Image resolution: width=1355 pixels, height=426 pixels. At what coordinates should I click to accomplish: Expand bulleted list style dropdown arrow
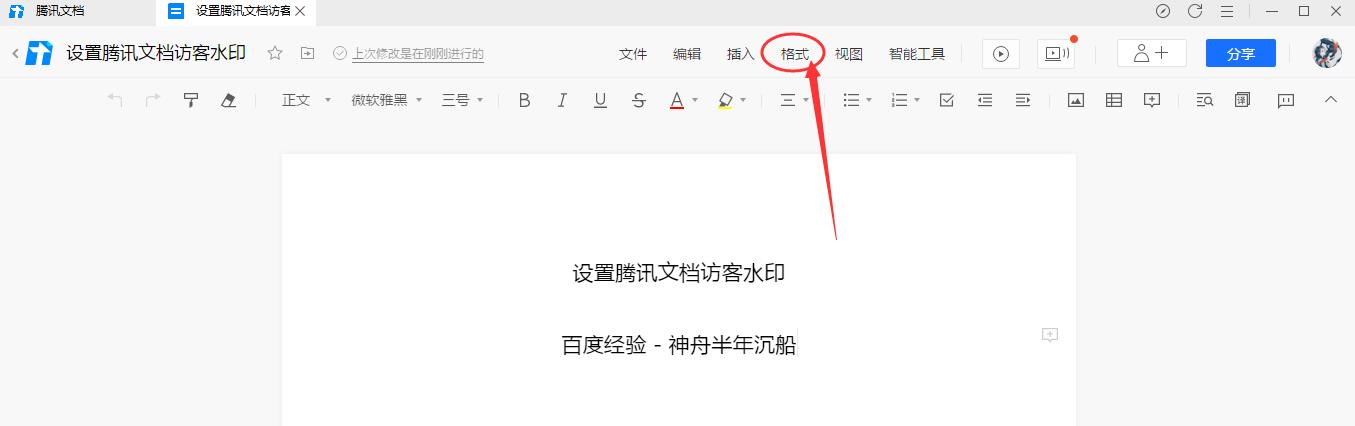[869, 100]
